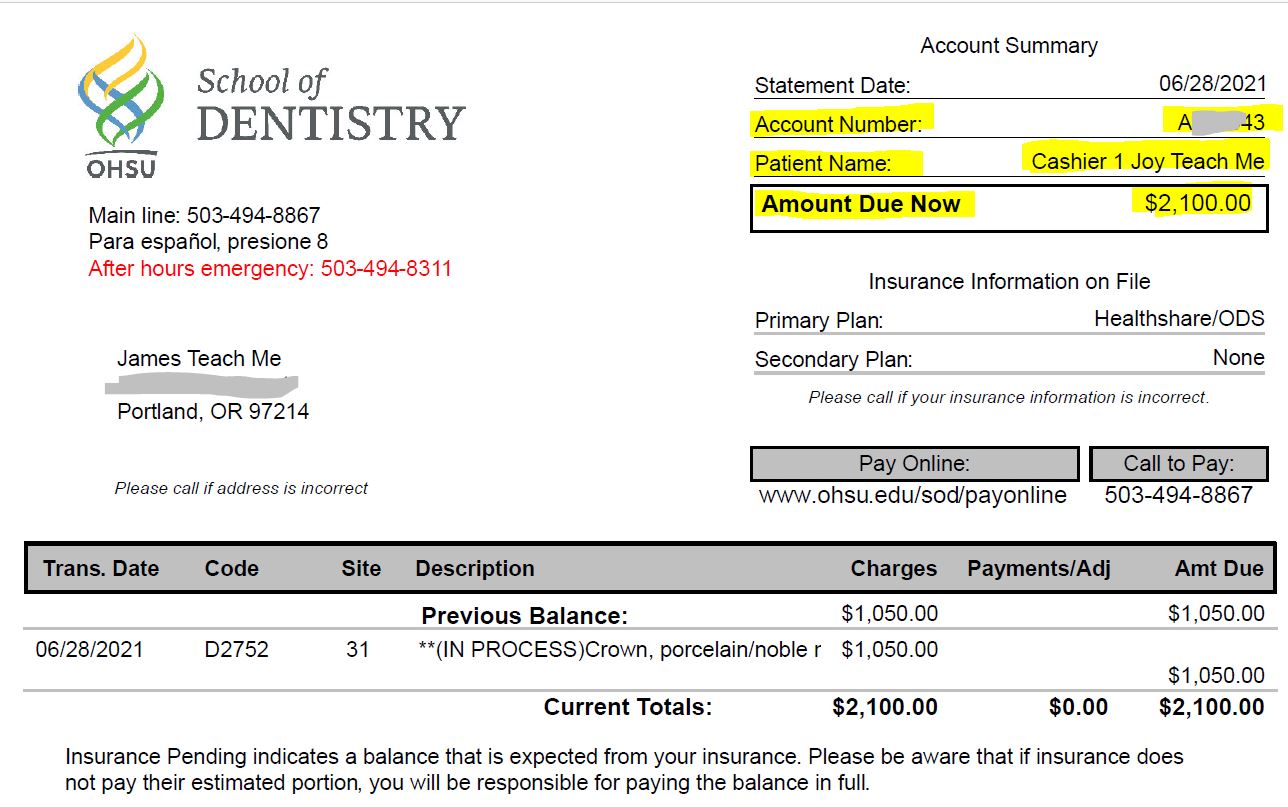This screenshot has height=807, width=1288.
Task: Click the Pay Online box
Action: point(914,464)
